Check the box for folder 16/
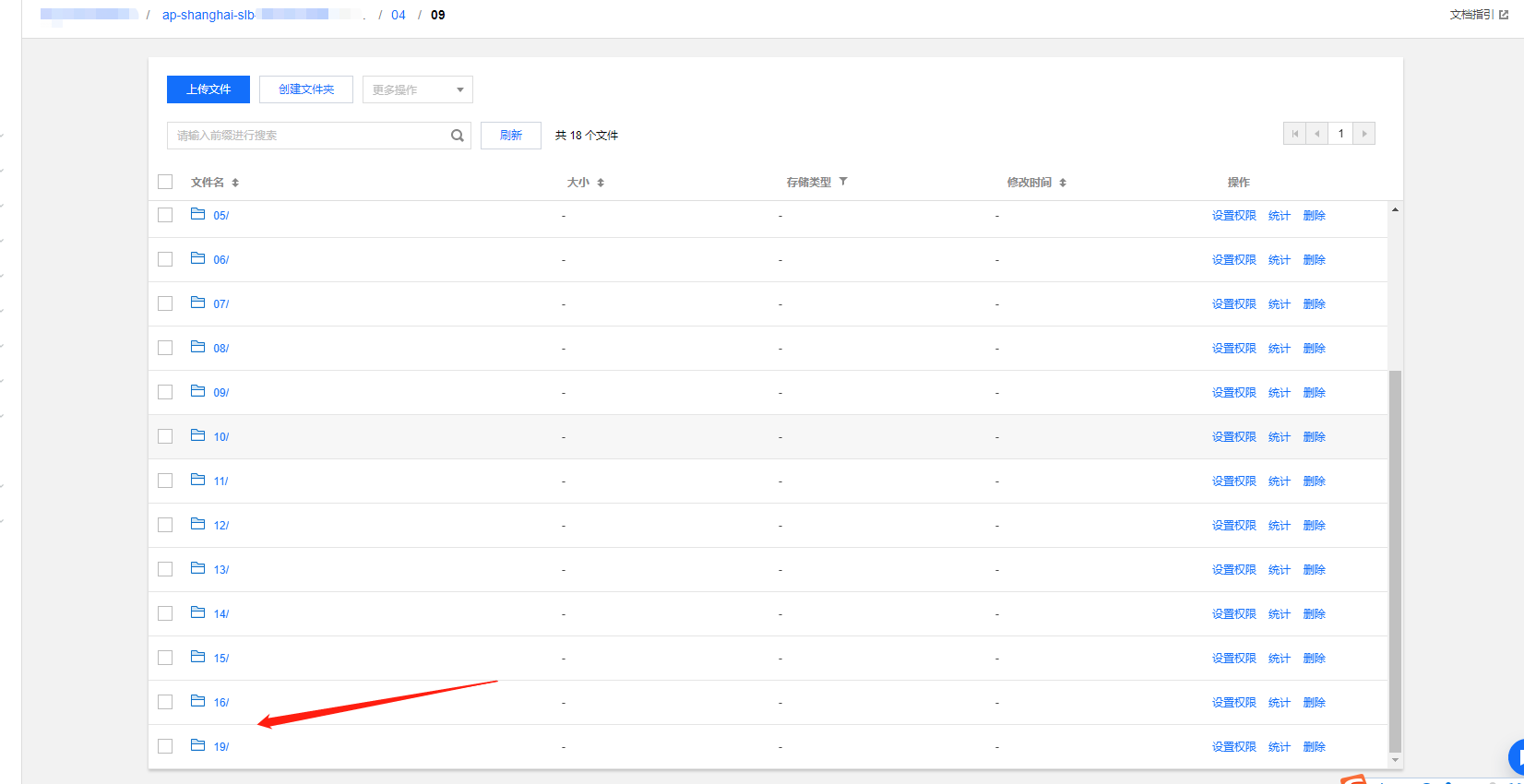Screen dimensions: 1524x784 [x=165, y=702]
